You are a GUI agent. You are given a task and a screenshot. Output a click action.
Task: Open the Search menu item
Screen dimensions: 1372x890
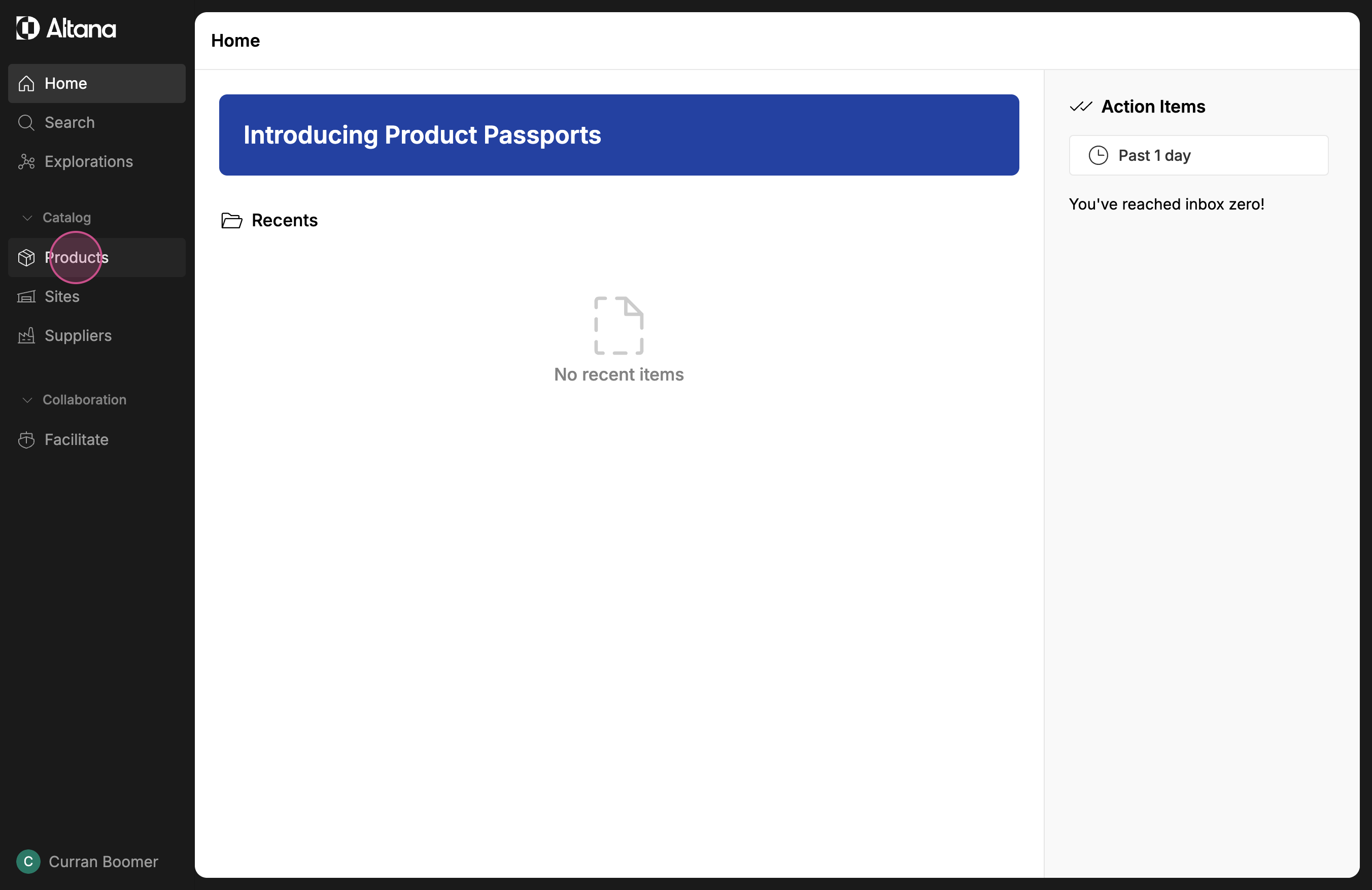(x=70, y=123)
